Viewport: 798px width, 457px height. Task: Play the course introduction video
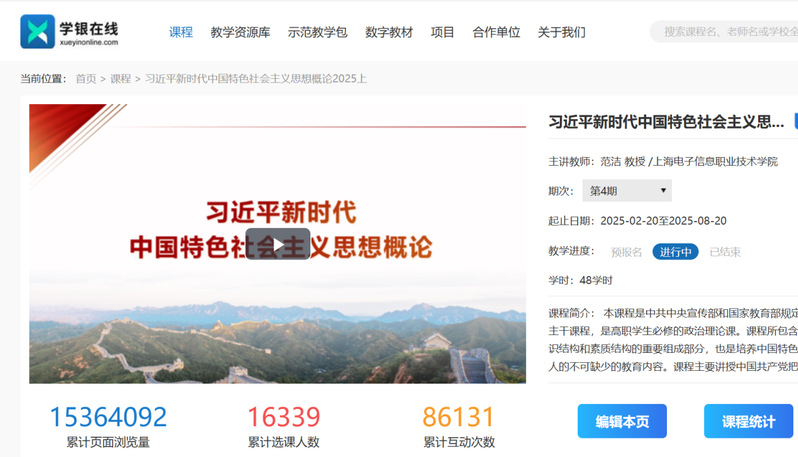[277, 244]
